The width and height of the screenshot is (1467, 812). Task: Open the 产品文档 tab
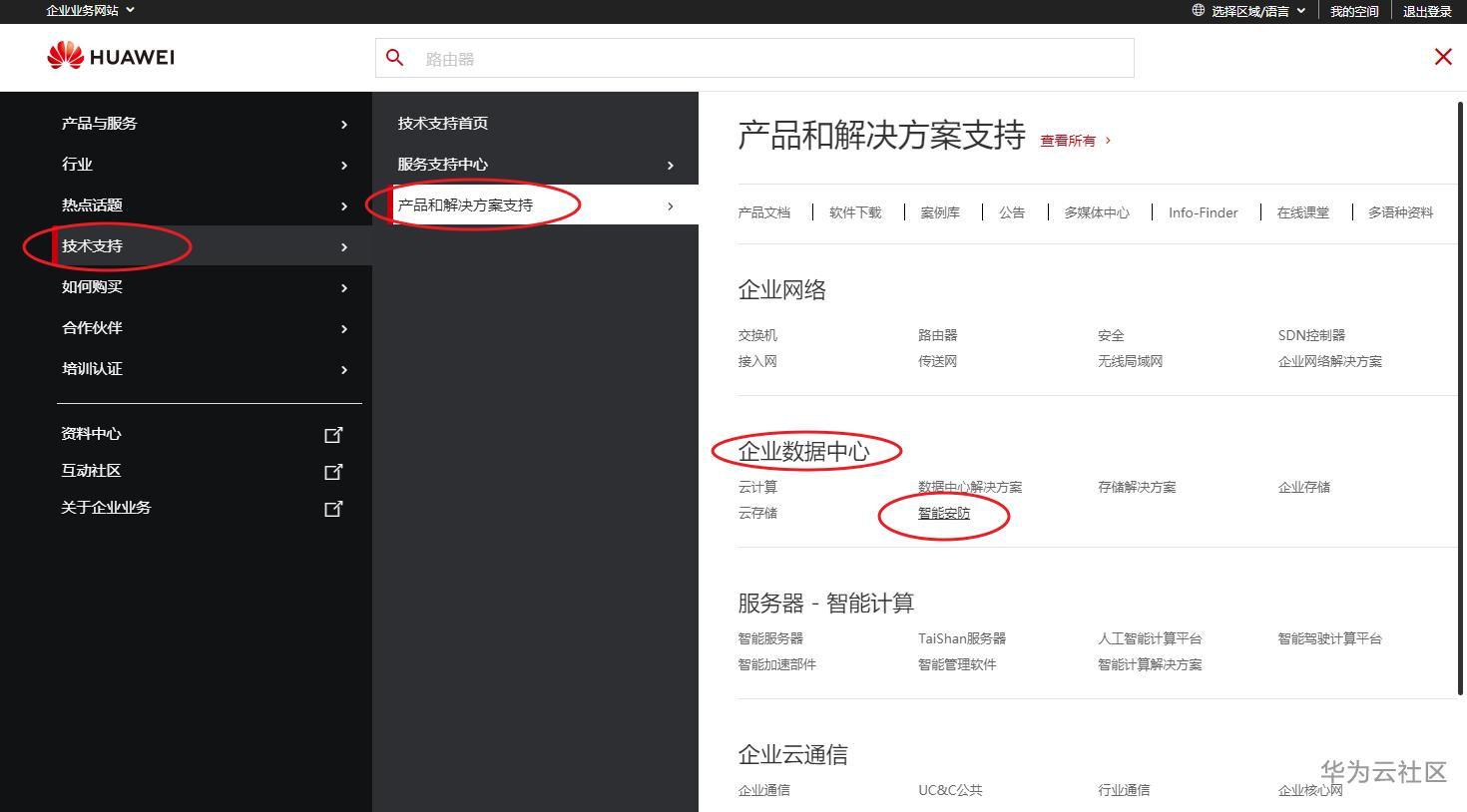tap(764, 212)
